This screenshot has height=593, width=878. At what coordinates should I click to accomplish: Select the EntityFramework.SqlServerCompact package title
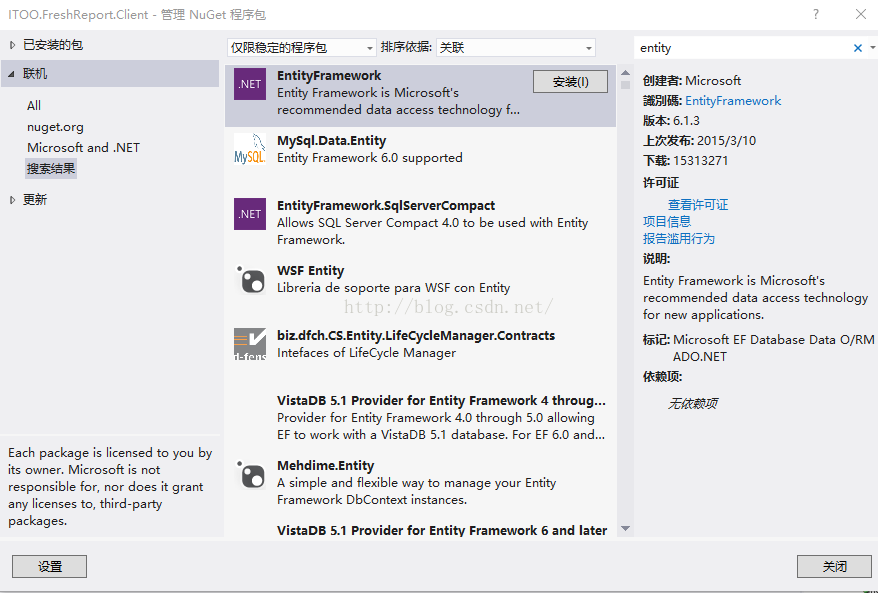pos(386,206)
